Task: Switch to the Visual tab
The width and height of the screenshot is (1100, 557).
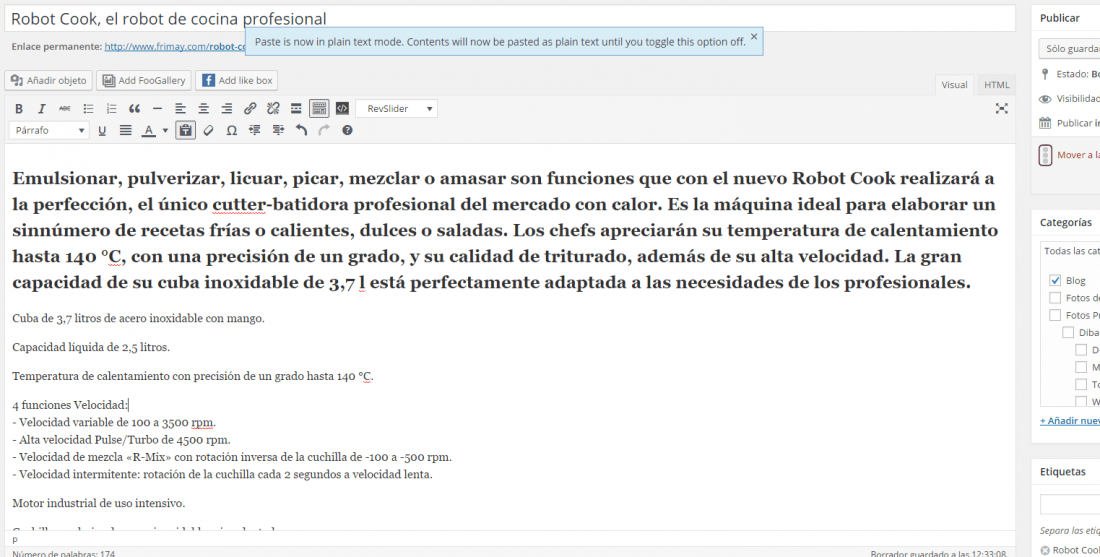Action: [x=954, y=85]
